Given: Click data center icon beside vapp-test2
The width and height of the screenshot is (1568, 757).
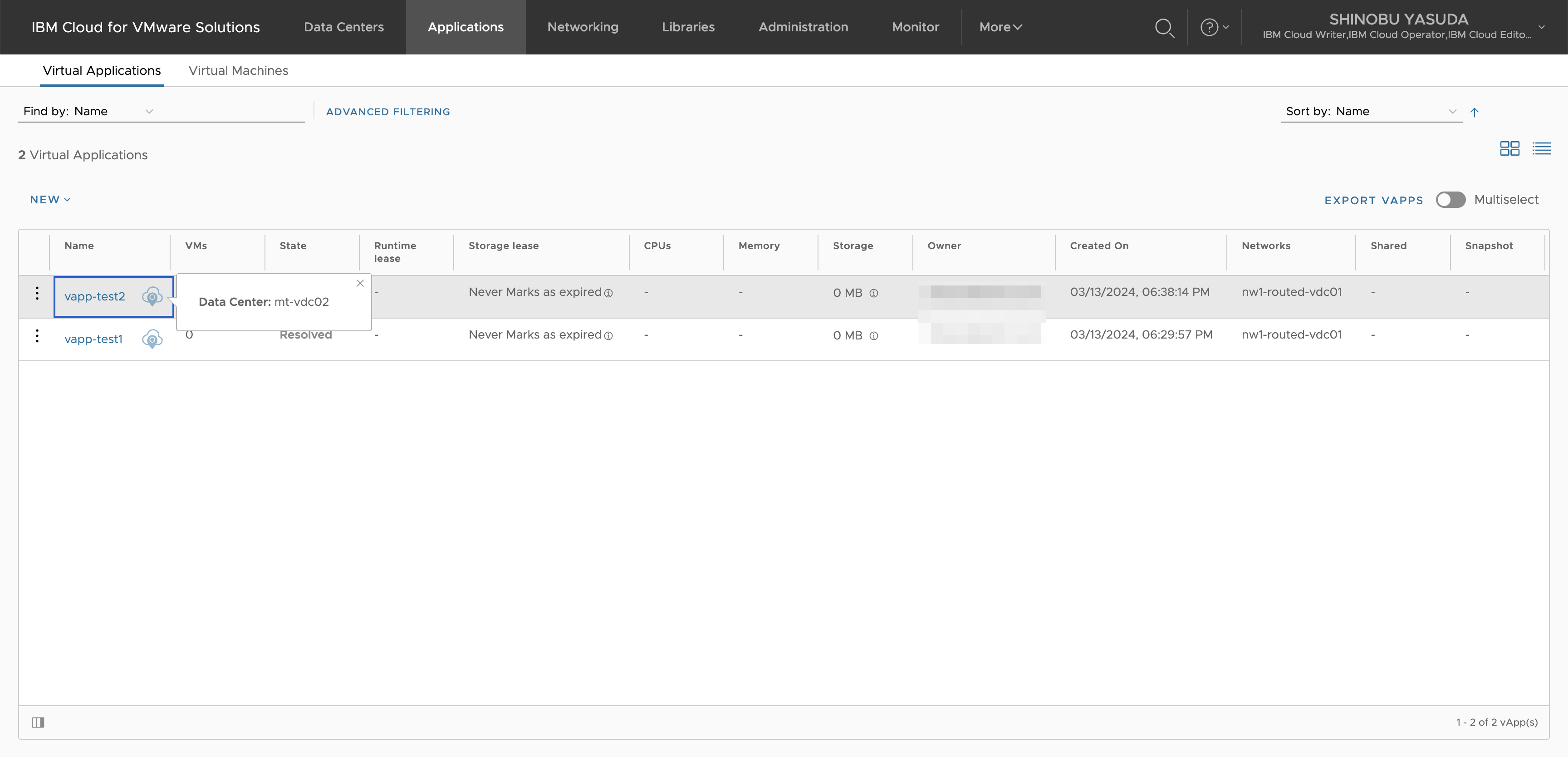Looking at the screenshot, I should (152, 297).
